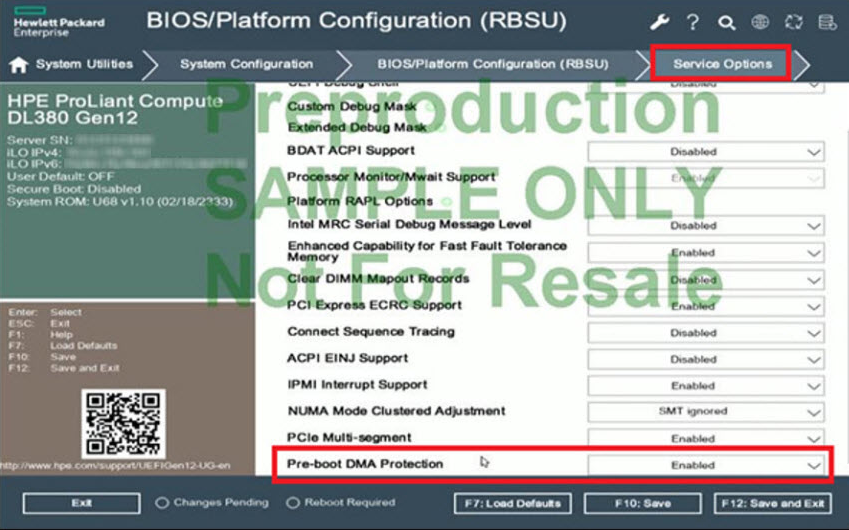Open PCI Express ECRC Support dropdown

(706, 306)
